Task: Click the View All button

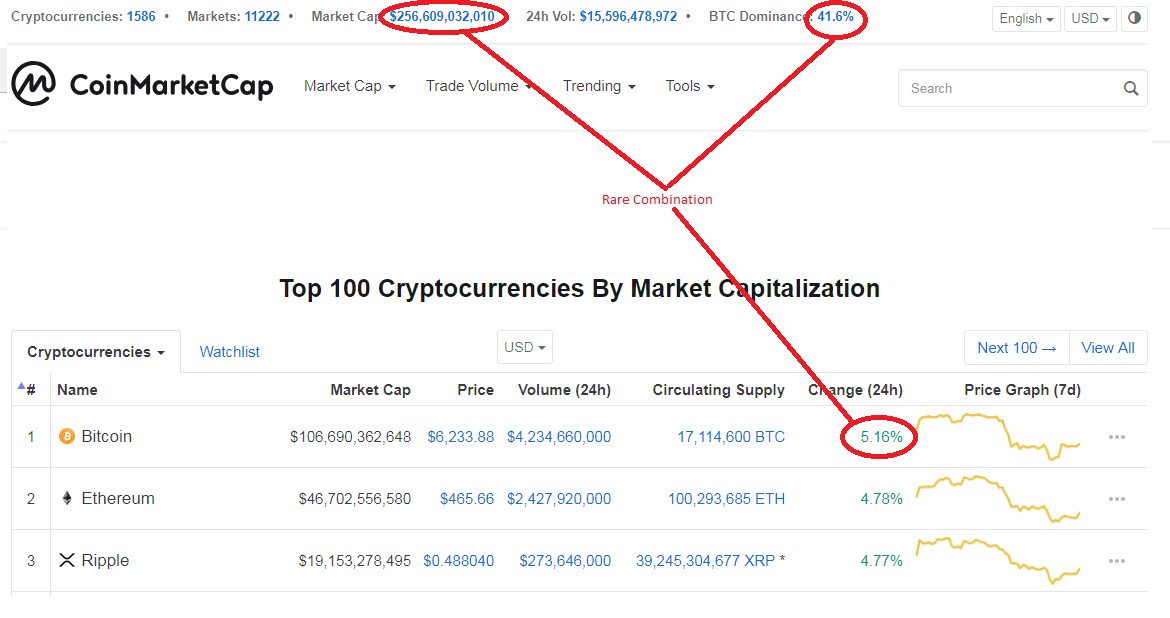Action: [x=1107, y=348]
